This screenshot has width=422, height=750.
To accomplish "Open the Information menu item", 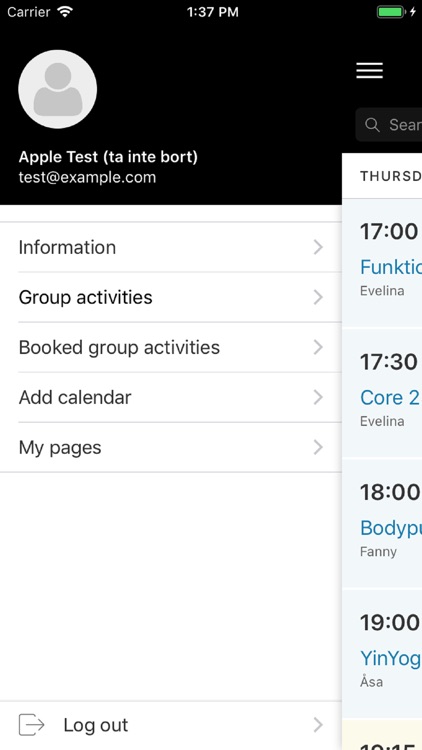I will (x=171, y=247).
